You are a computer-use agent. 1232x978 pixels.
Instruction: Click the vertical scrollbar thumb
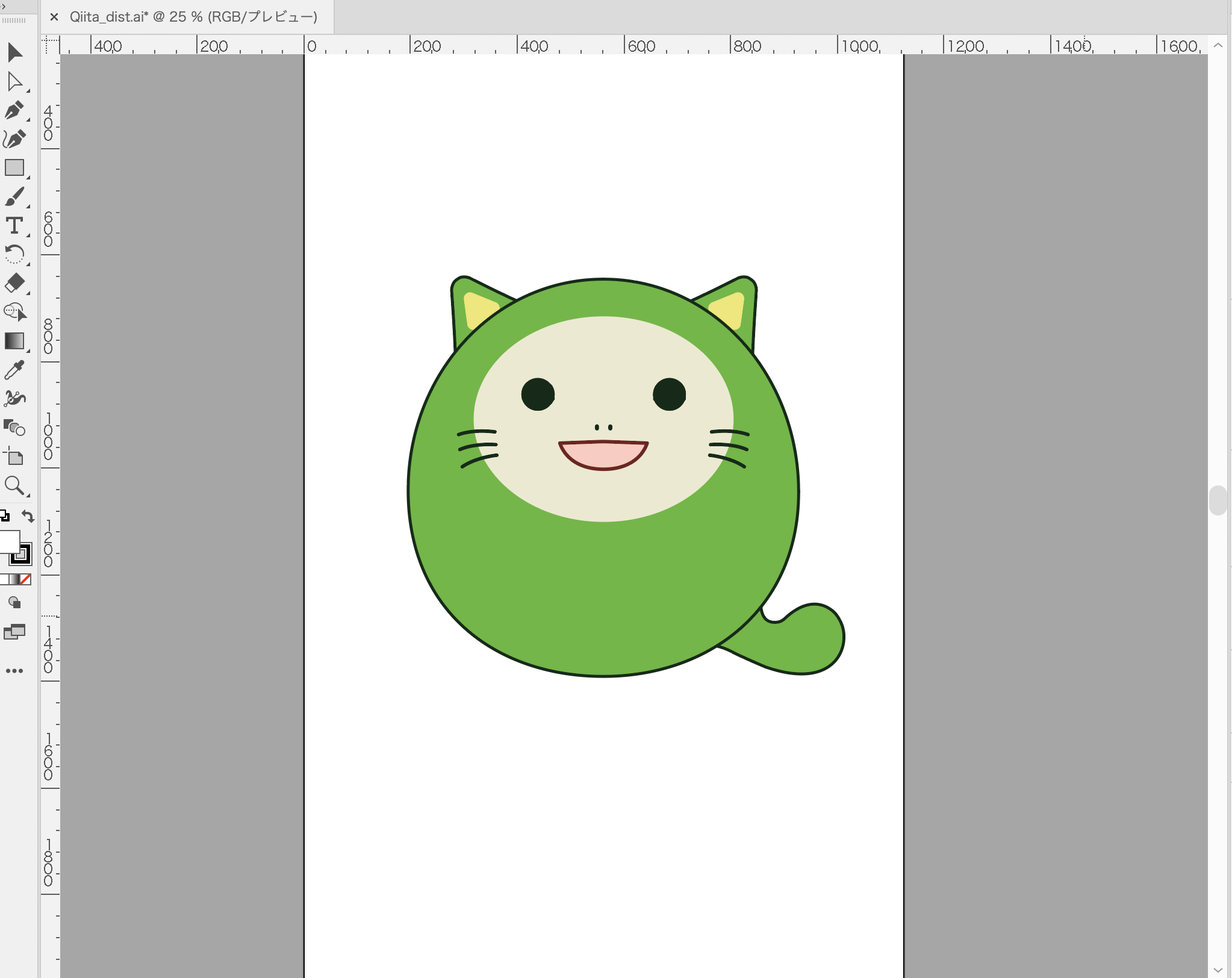(x=1218, y=500)
